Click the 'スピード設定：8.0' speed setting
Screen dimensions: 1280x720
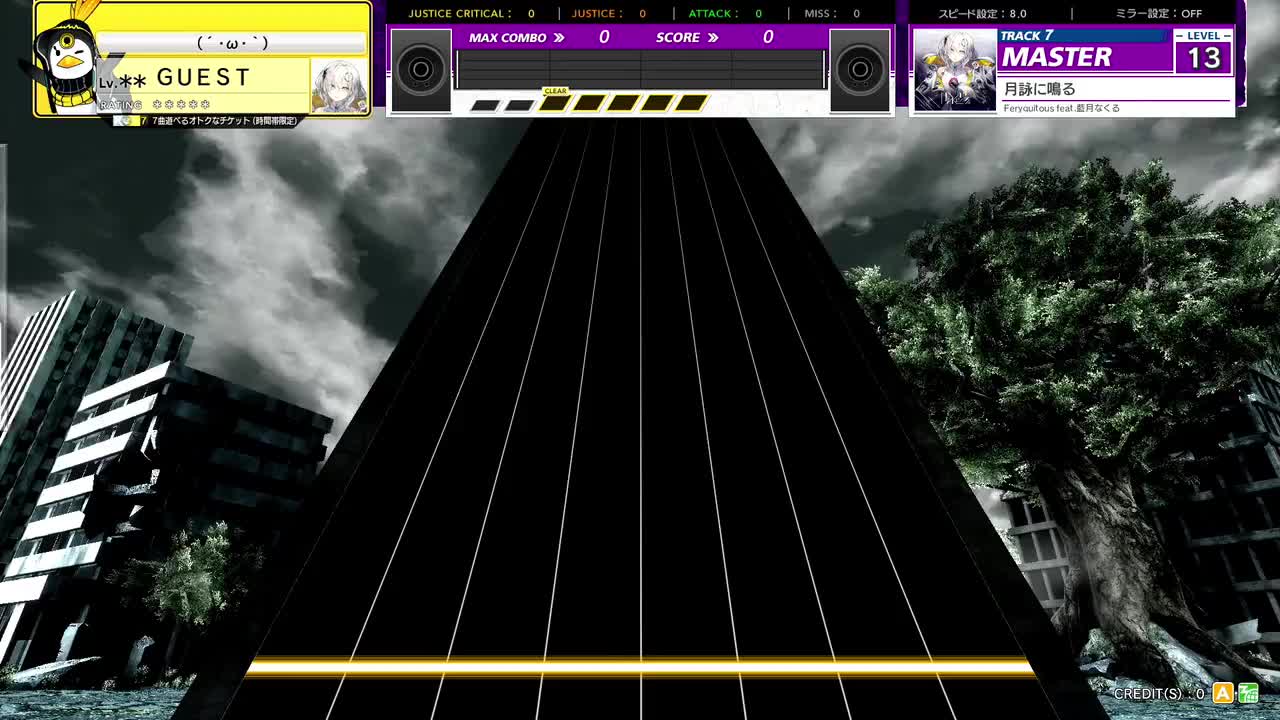tap(982, 14)
